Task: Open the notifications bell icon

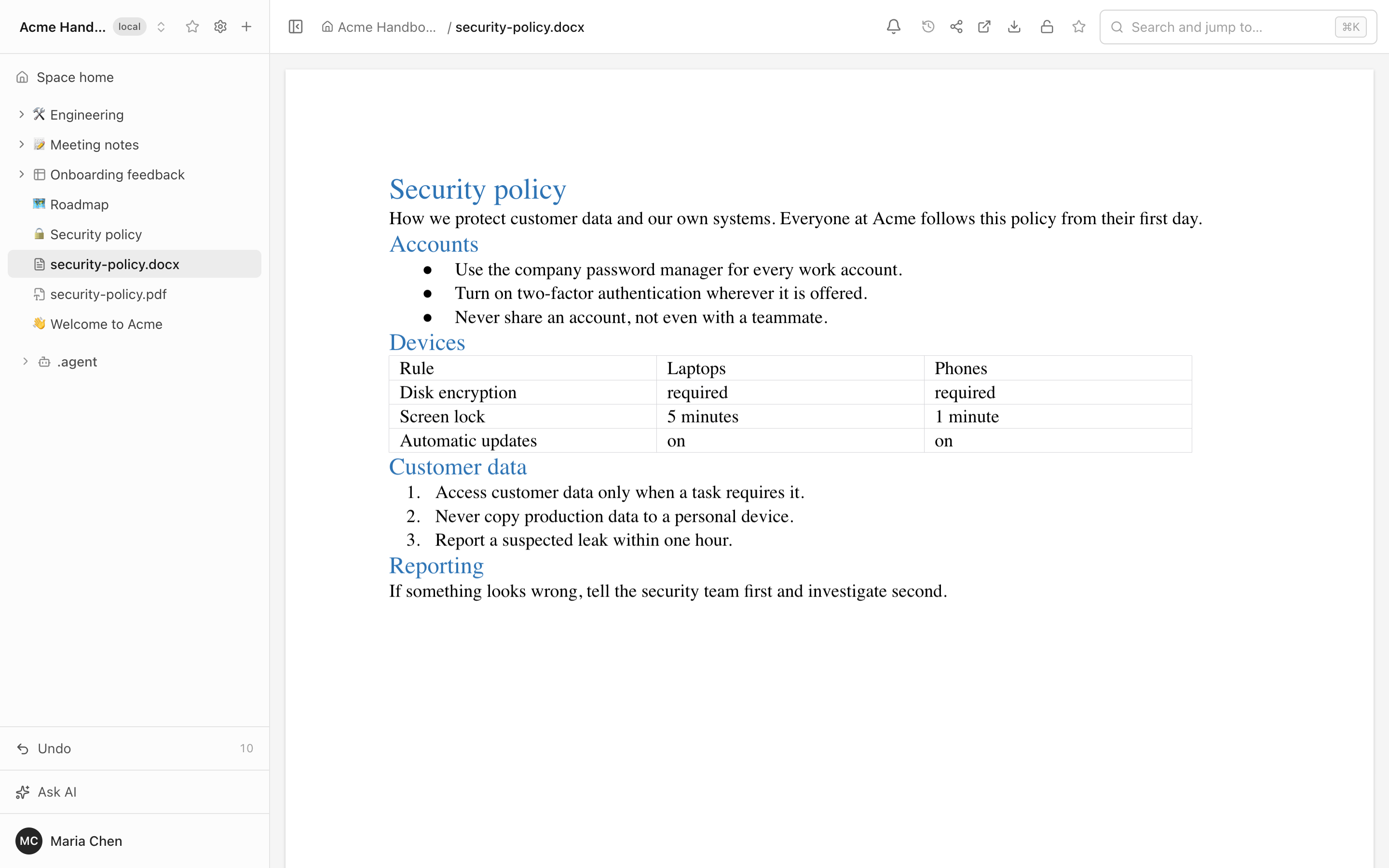Action: coord(894,27)
